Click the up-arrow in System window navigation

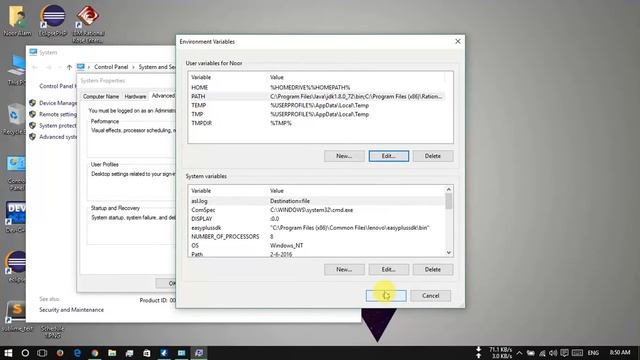(x=69, y=67)
